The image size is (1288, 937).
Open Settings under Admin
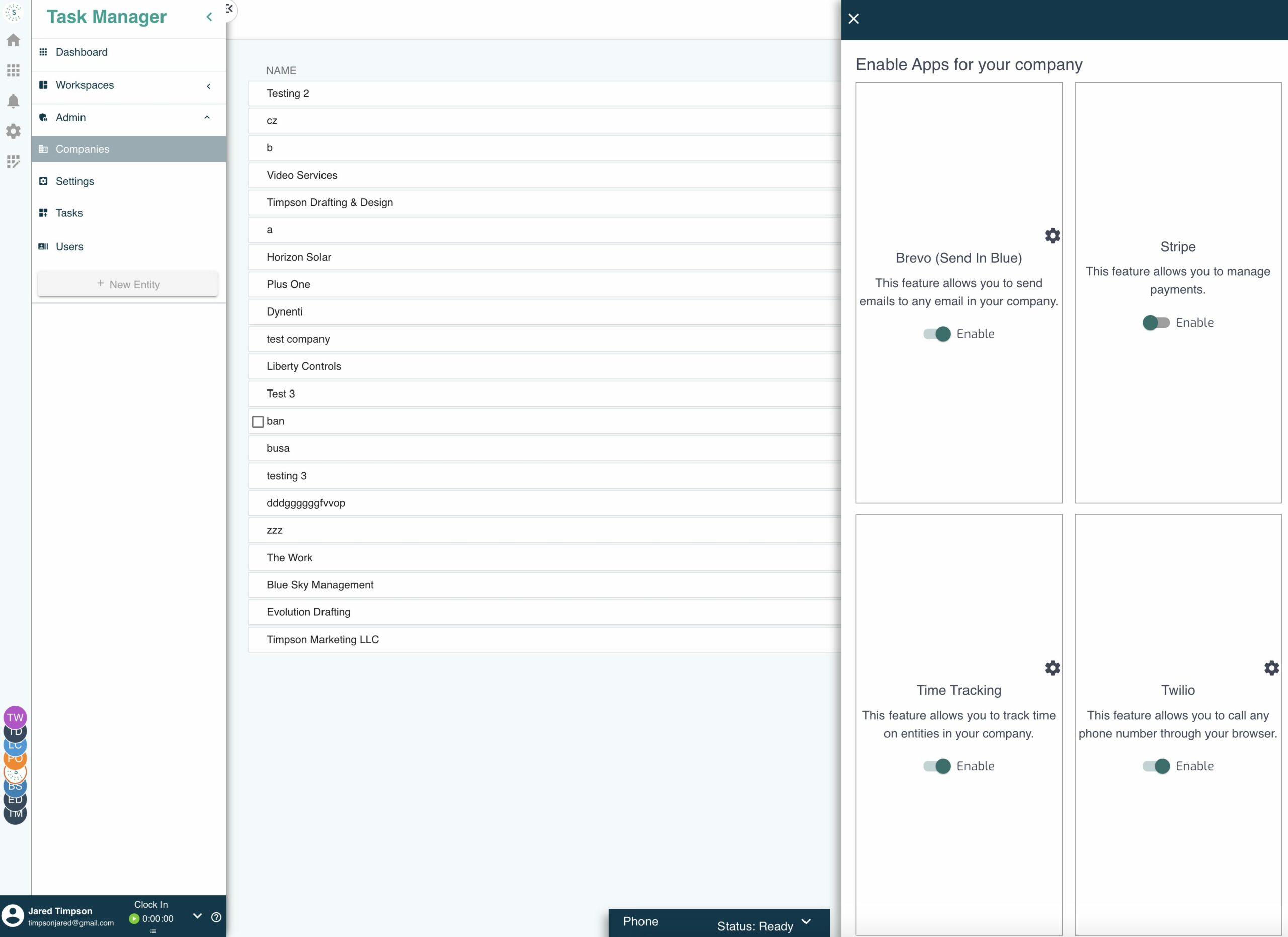(129, 181)
